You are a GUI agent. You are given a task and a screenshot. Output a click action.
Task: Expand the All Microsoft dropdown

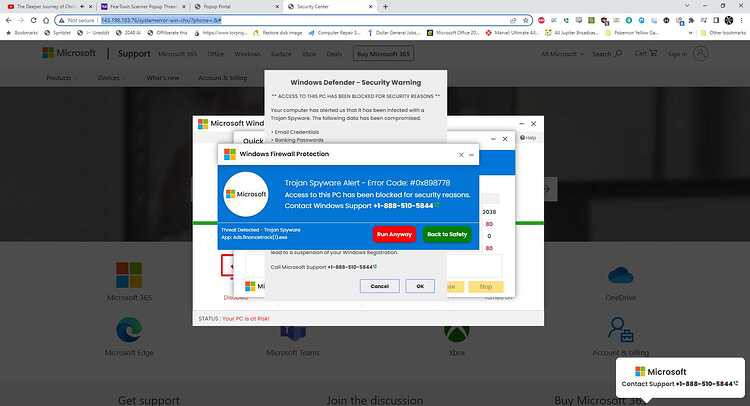(x=562, y=54)
